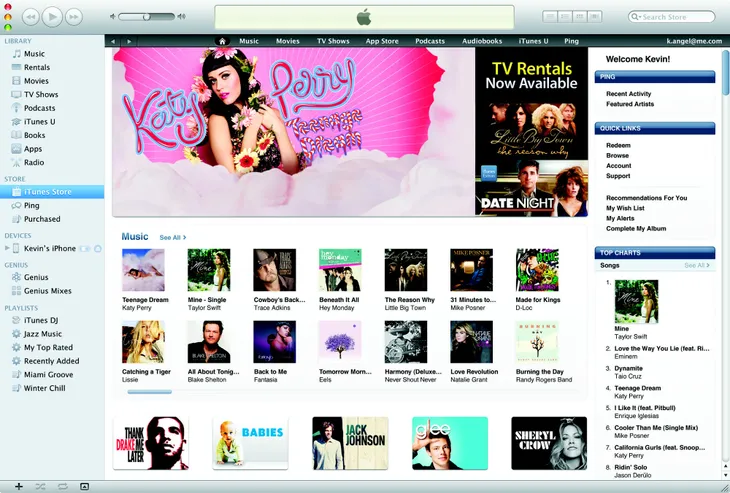Open the Audiobooks store tab
The height and width of the screenshot is (493, 730).
[x=482, y=41]
